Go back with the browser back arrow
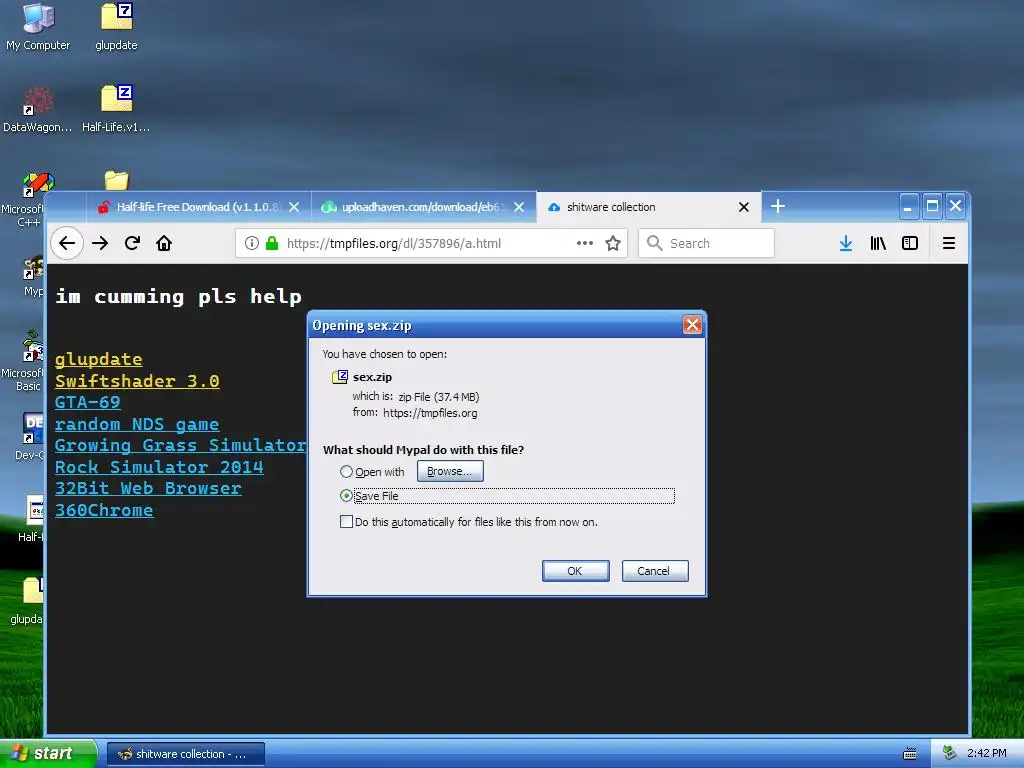The image size is (1024, 768). click(67, 244)
